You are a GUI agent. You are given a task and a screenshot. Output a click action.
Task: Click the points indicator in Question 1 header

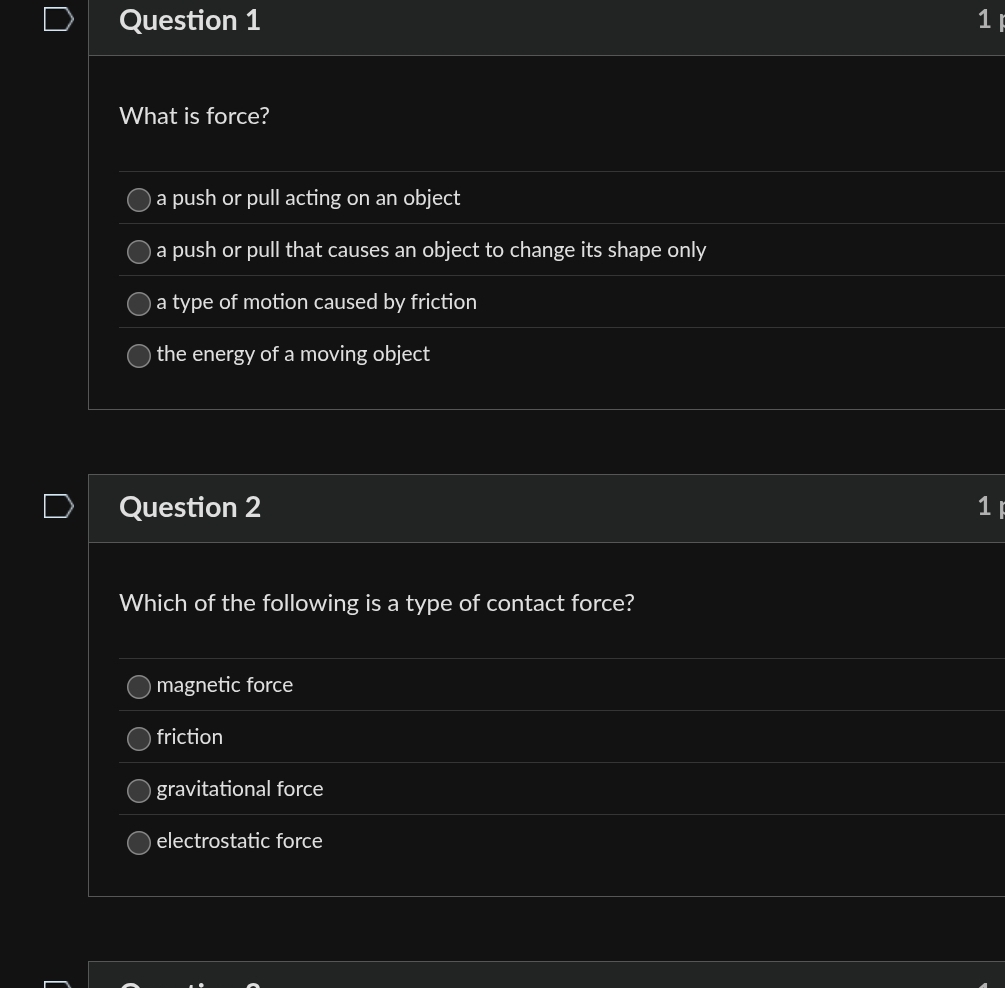(991, 20)
